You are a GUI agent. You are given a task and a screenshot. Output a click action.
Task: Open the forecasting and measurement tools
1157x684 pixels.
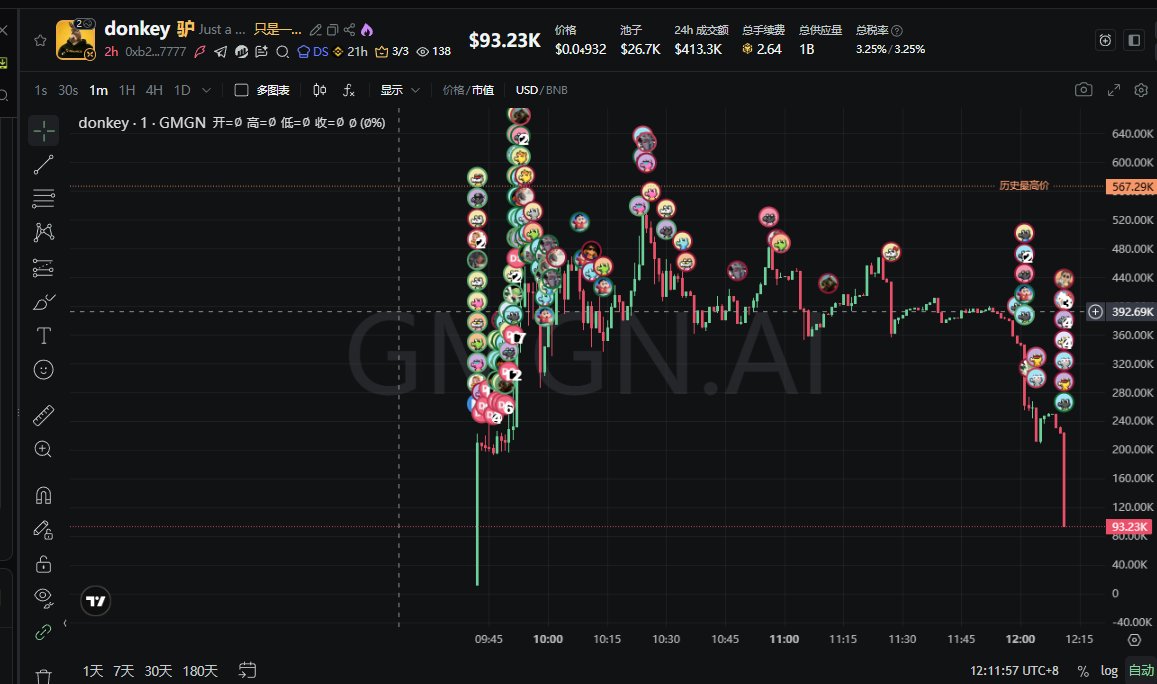tap(44, 267)
